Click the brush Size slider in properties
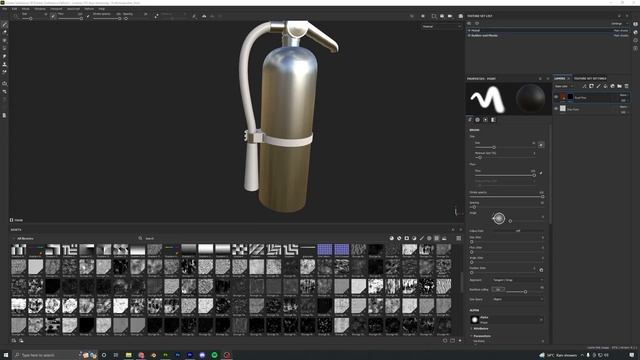640x360 pixels. (x=504, y=147)
